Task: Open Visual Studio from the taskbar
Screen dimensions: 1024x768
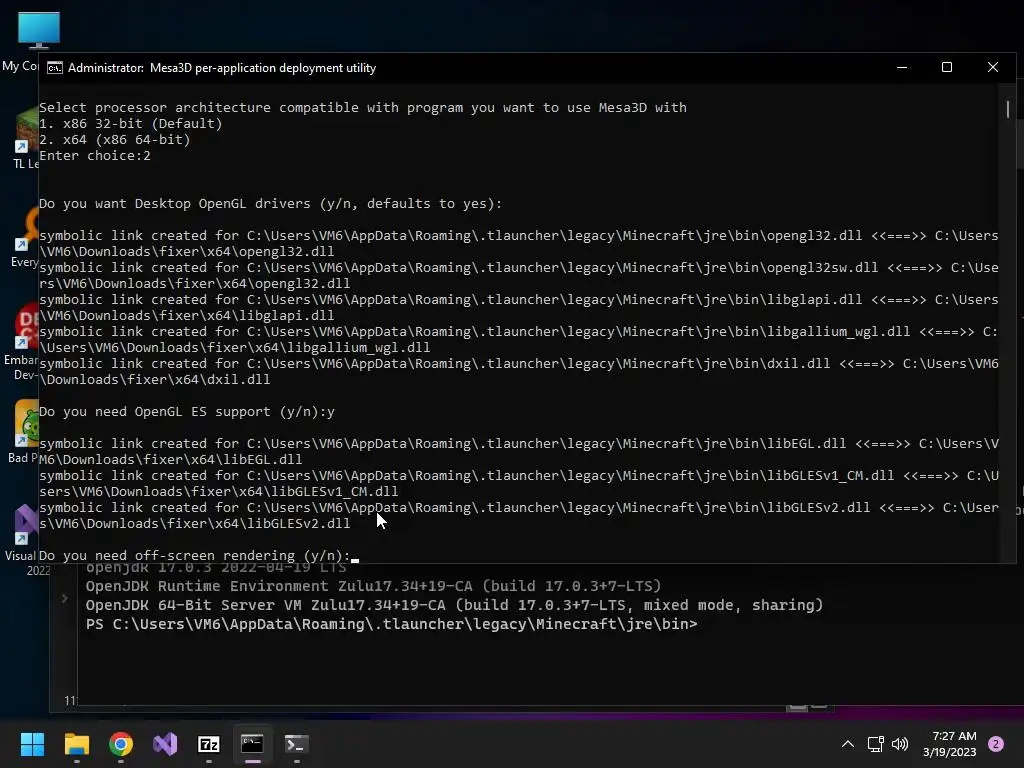Action: coord(165,744)
